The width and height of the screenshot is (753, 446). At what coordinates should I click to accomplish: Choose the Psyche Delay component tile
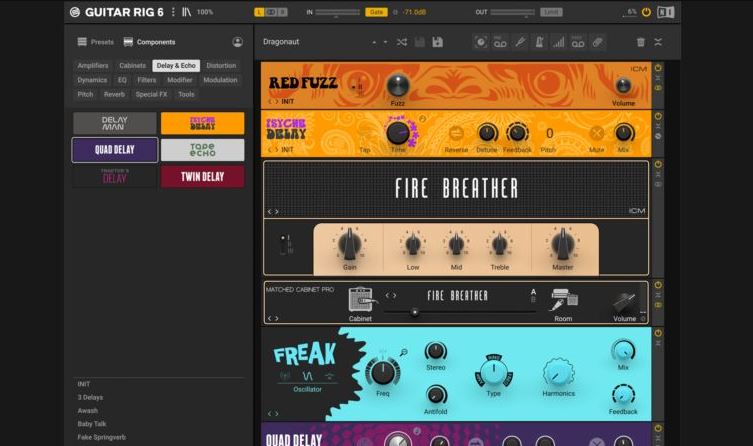203,123
